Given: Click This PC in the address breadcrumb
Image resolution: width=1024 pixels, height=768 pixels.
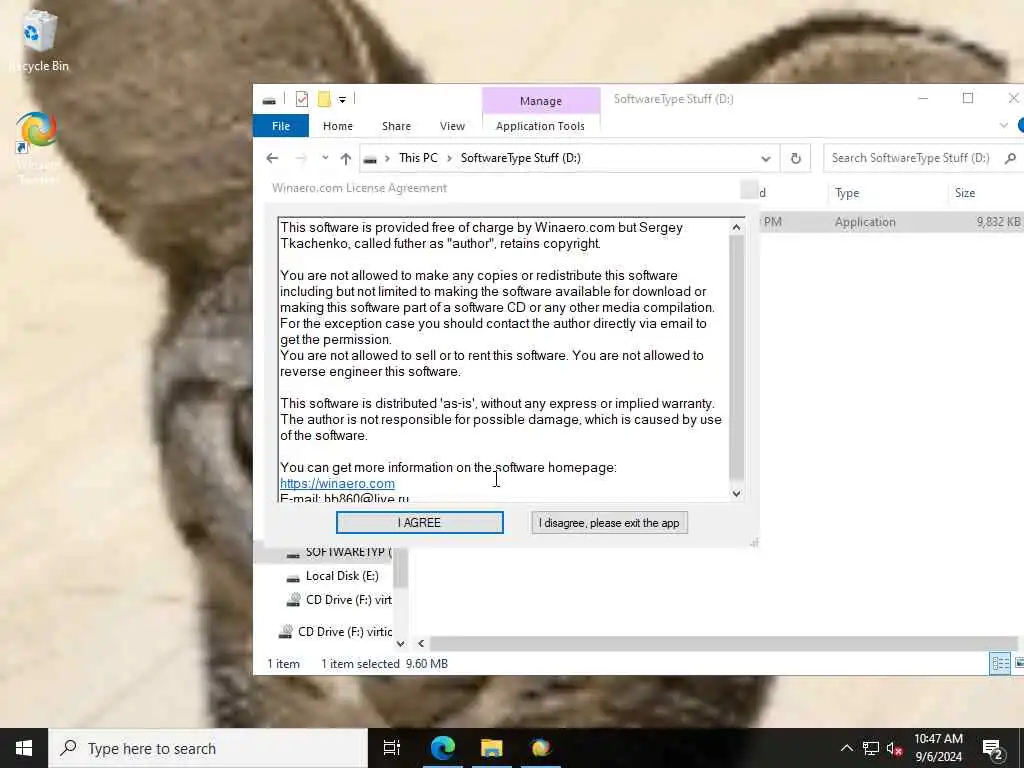Looking at the screenshot, I should tap(418, 158).
